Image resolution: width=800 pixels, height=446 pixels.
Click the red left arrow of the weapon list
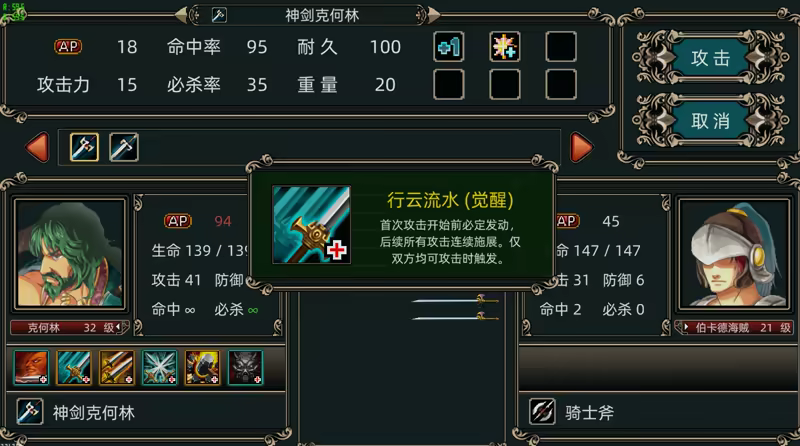(37, 147)
